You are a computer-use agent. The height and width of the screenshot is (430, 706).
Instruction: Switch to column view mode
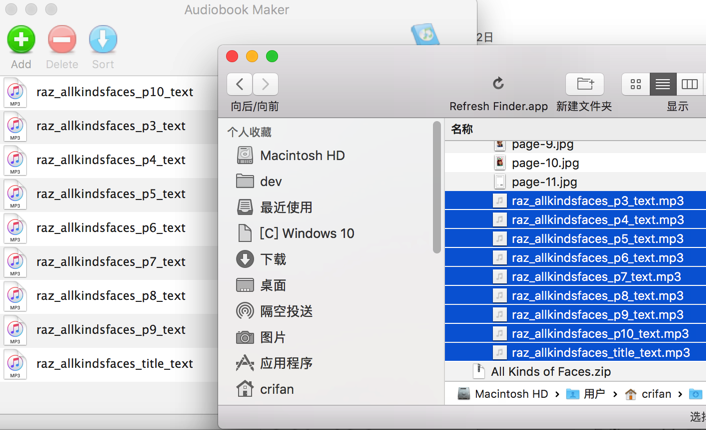690,84
